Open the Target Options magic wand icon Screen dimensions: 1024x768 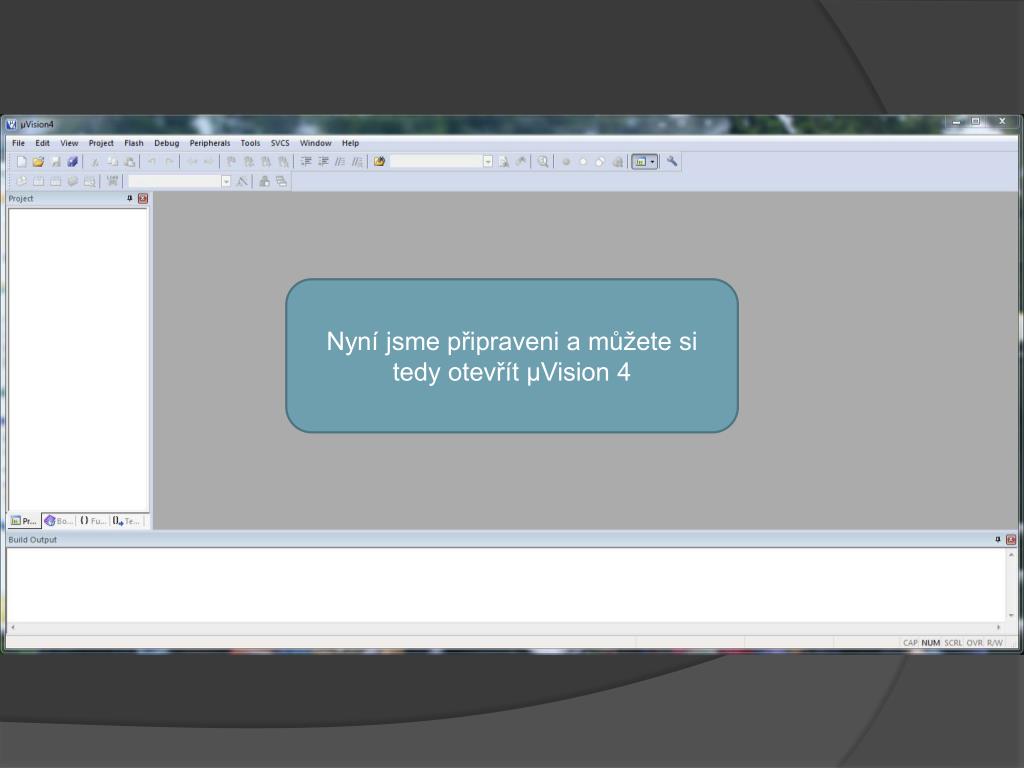click(242, 182)
